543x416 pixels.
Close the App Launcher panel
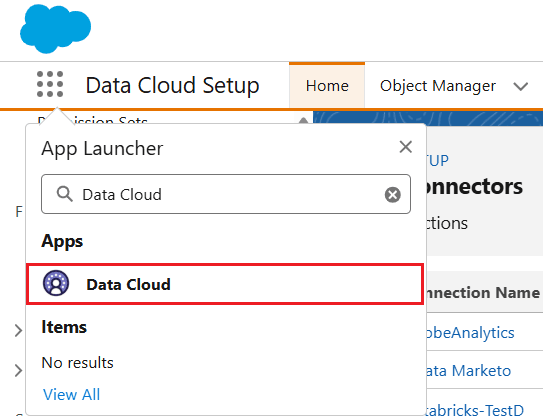406,147
